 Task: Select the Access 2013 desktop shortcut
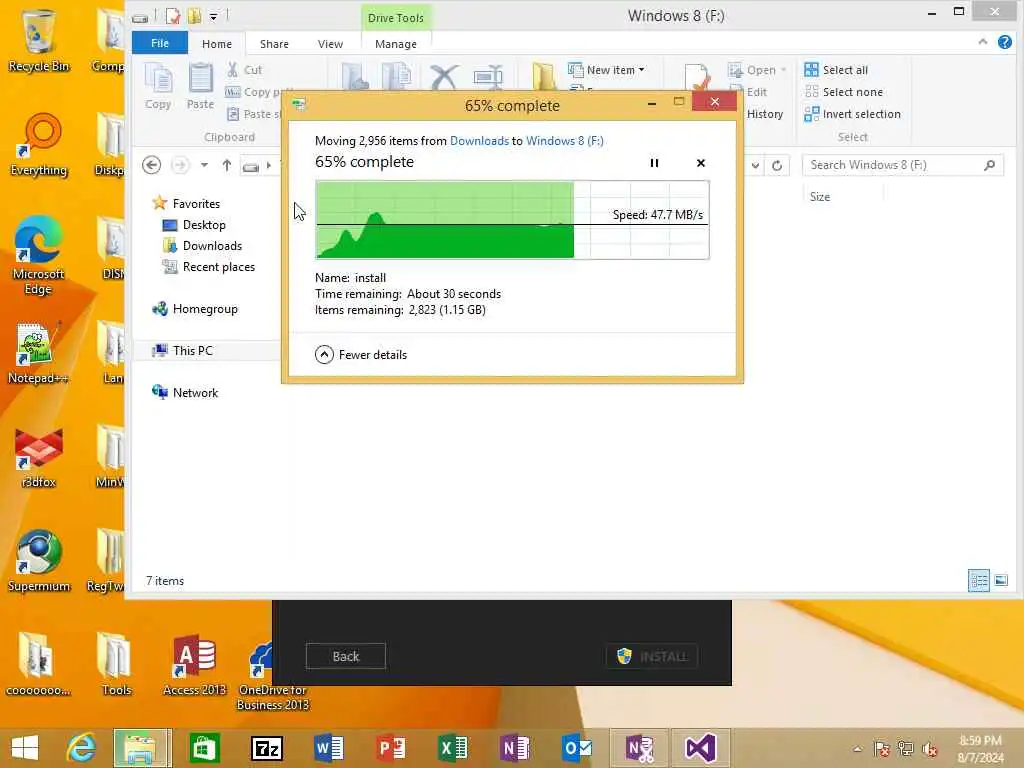pos(194,665)
